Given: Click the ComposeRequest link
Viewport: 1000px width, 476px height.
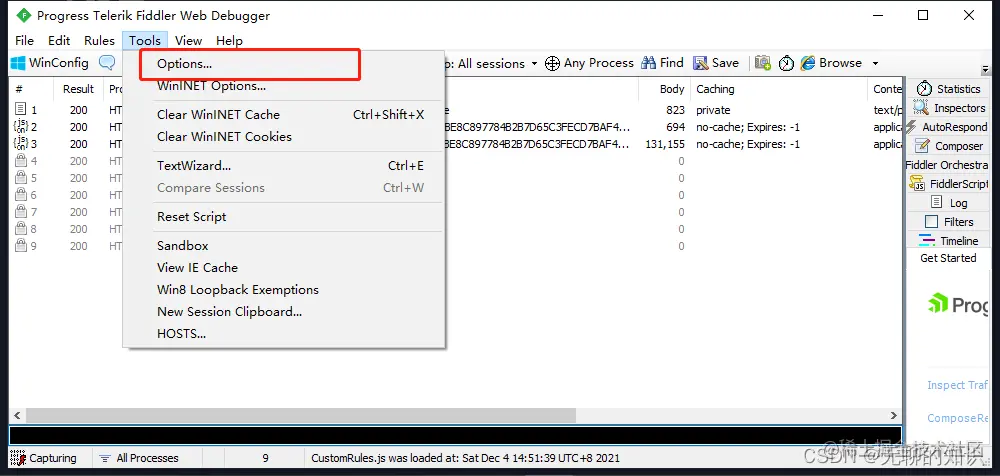Looking at the screenshot, I should pyautogui.click(x=958, y=418).
